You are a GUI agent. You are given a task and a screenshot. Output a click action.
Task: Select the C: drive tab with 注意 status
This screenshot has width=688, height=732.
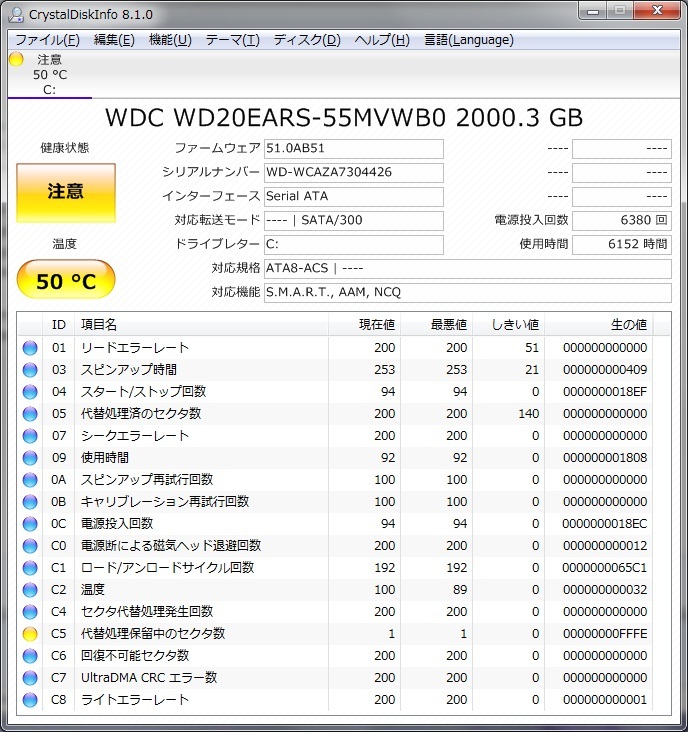50,74
